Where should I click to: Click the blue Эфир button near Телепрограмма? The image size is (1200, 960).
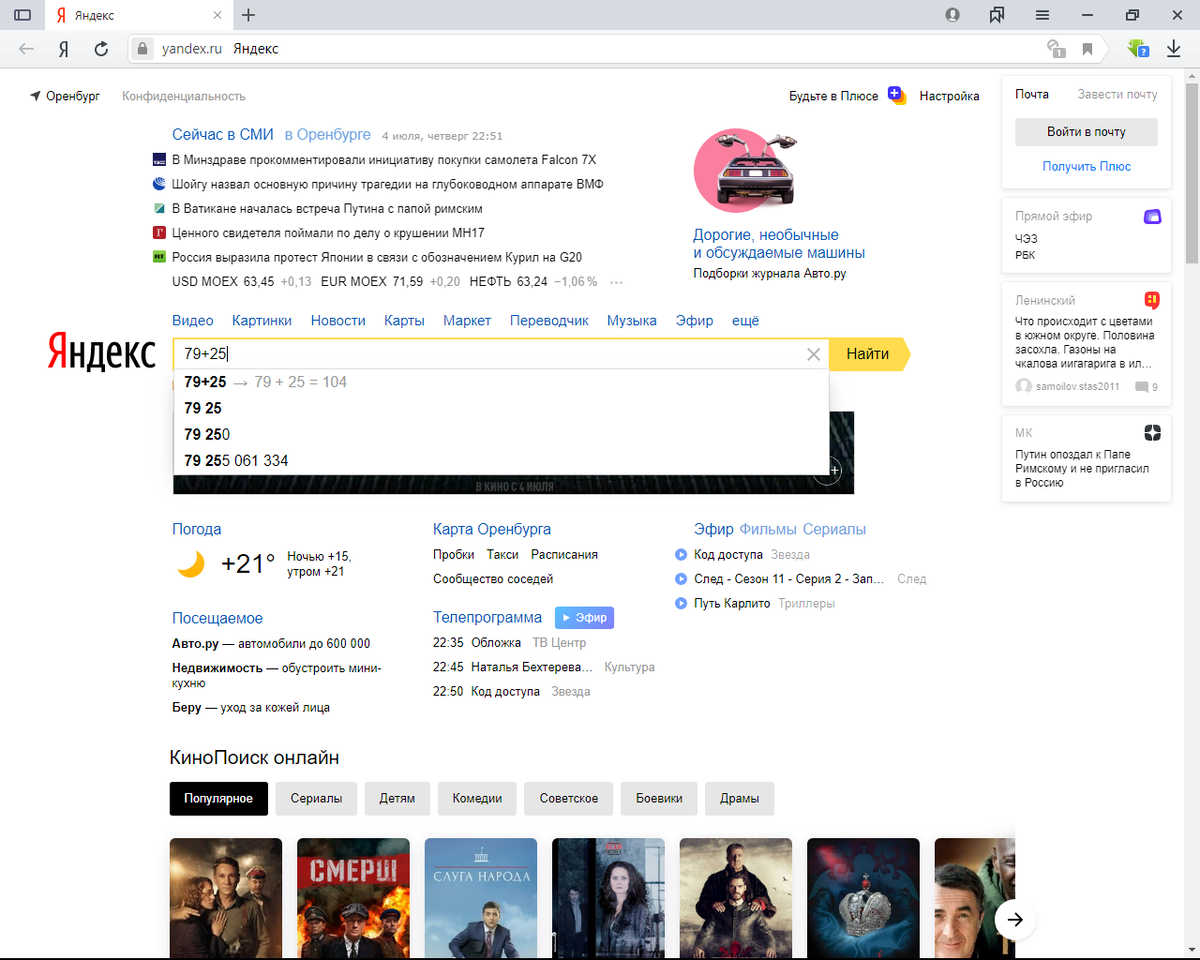coord(584,618)
